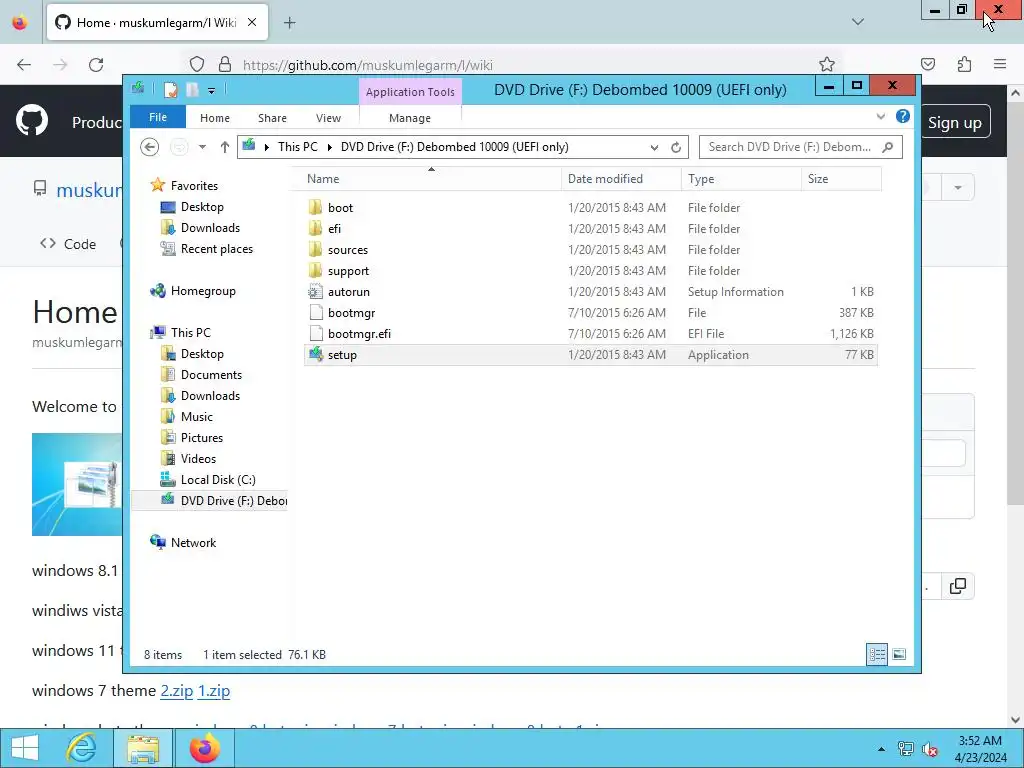
Task: Click Explorer Back navigation arrow
Action: (x=150, y=147)
